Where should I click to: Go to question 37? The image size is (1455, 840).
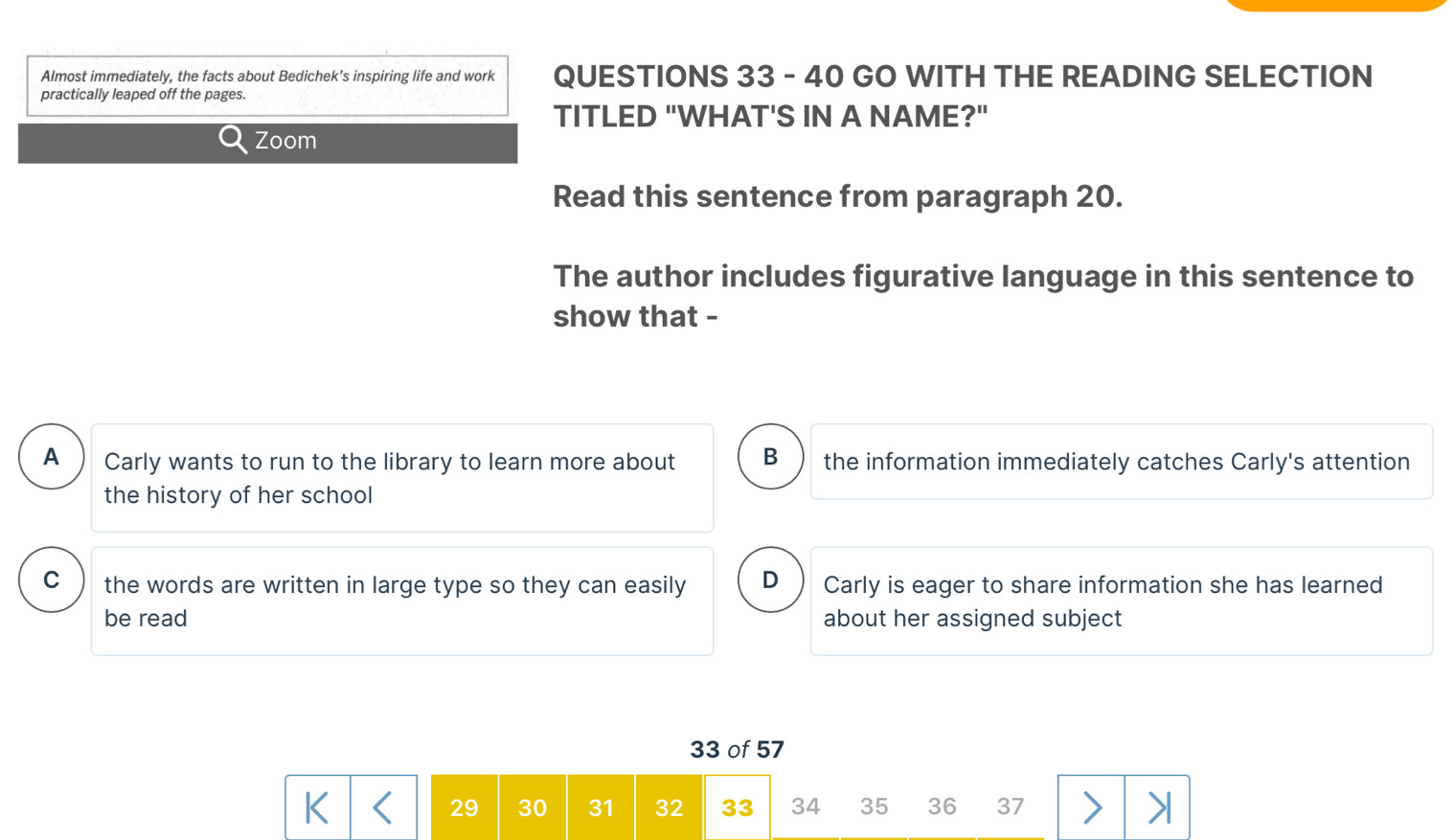point(1011,806)
